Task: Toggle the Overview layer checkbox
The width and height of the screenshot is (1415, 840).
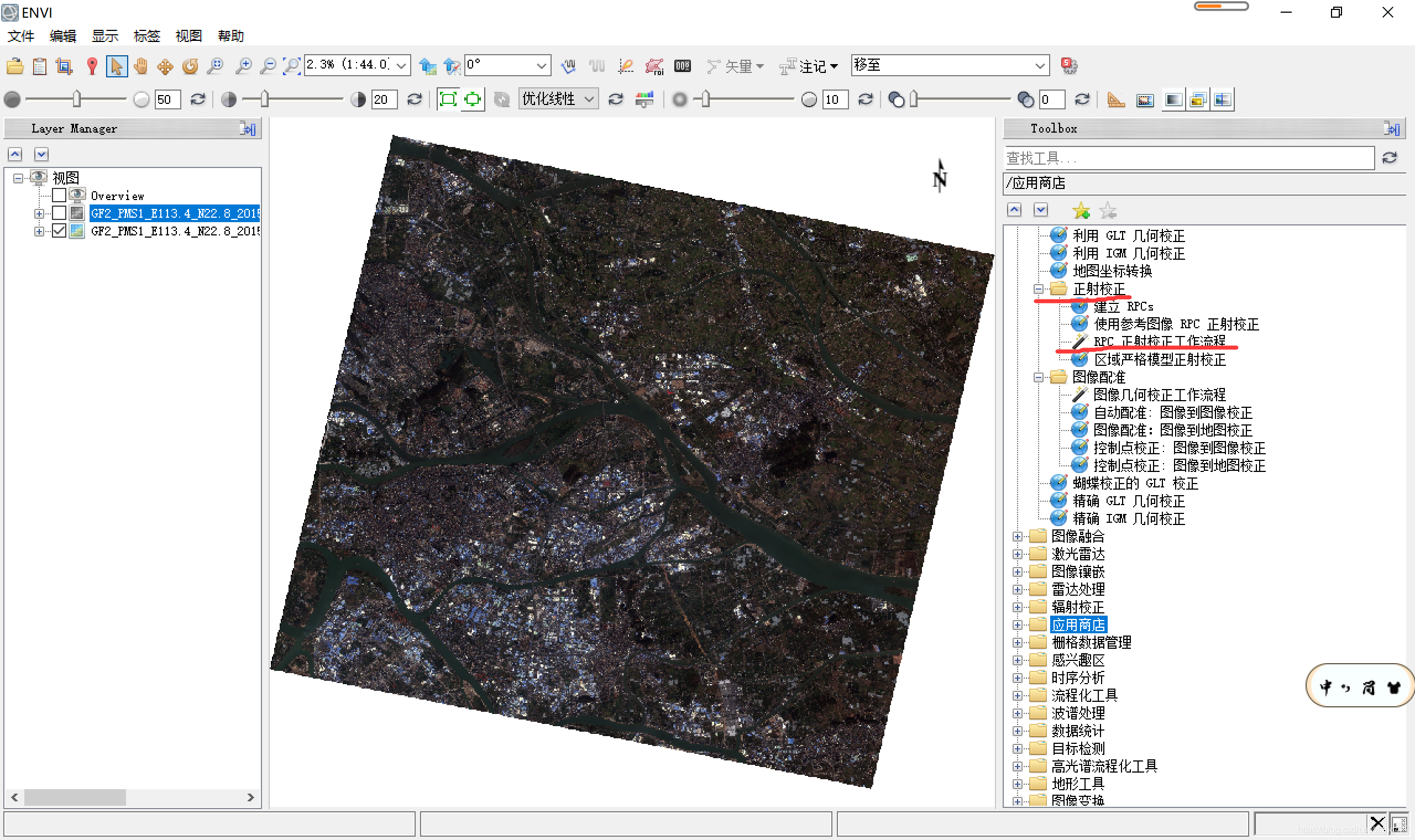Action: 59,195
